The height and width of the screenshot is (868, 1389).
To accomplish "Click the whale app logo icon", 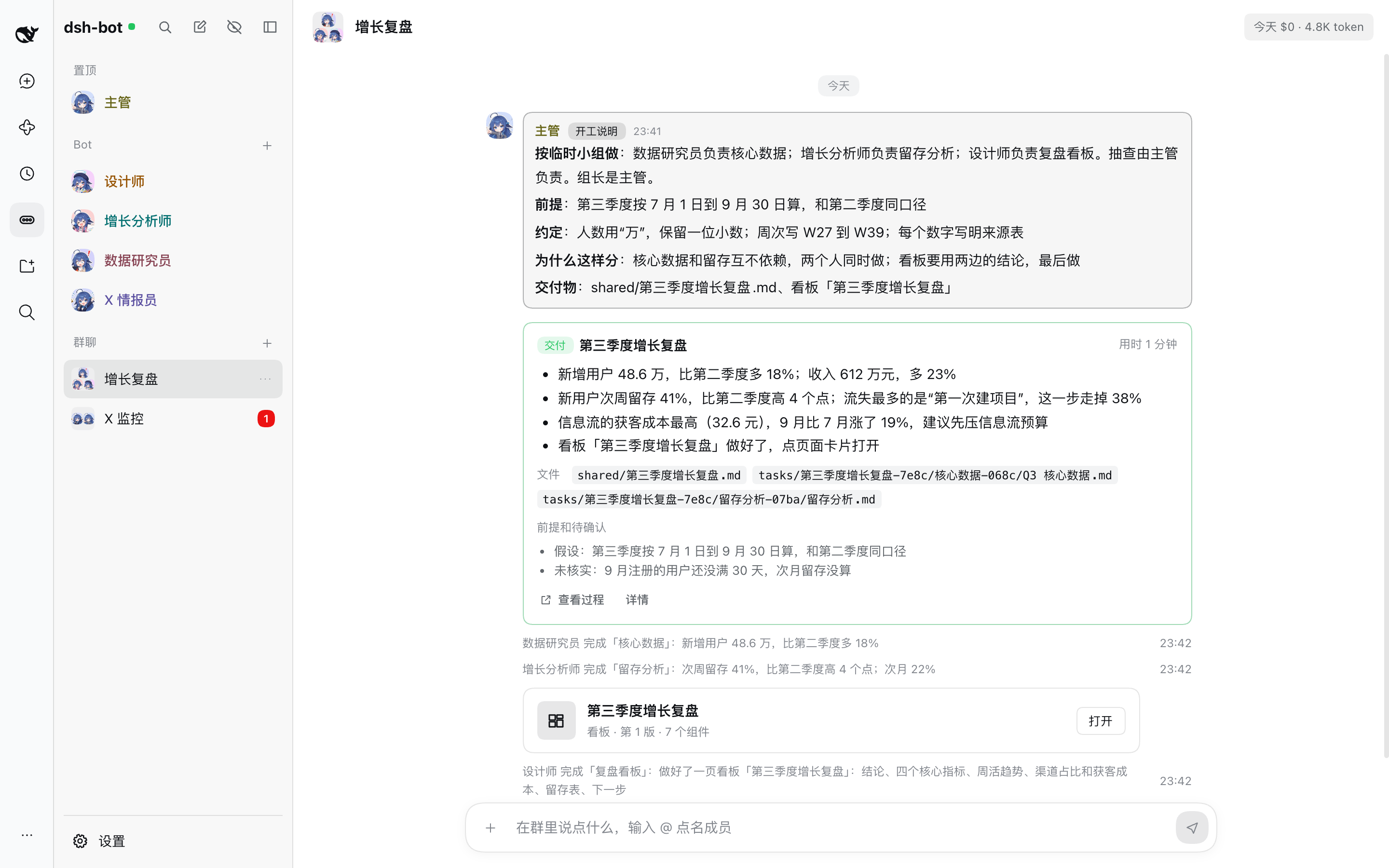I will point(27,34).
